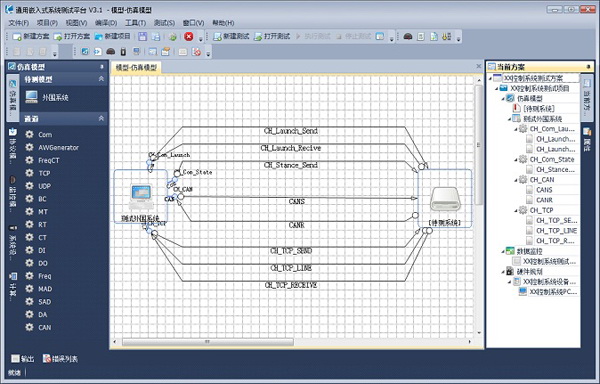Screen dimensions: 600x384
Task: Click the save disk toolbar icon
Action: (x=142, y=36)
